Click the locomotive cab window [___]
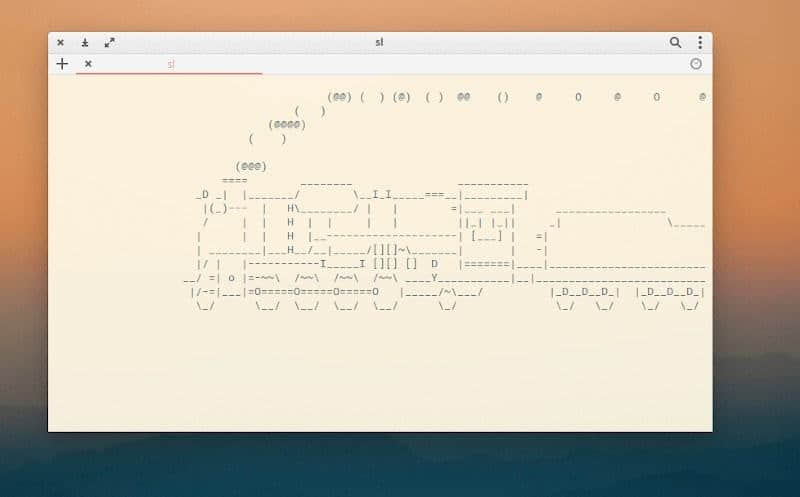 point(487,236)
